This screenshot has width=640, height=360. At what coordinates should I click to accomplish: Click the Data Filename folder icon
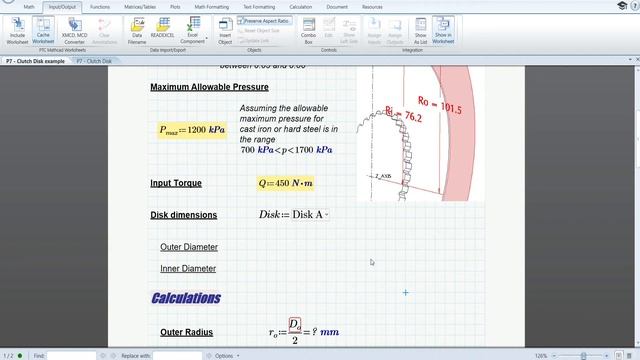click(137, 30)
